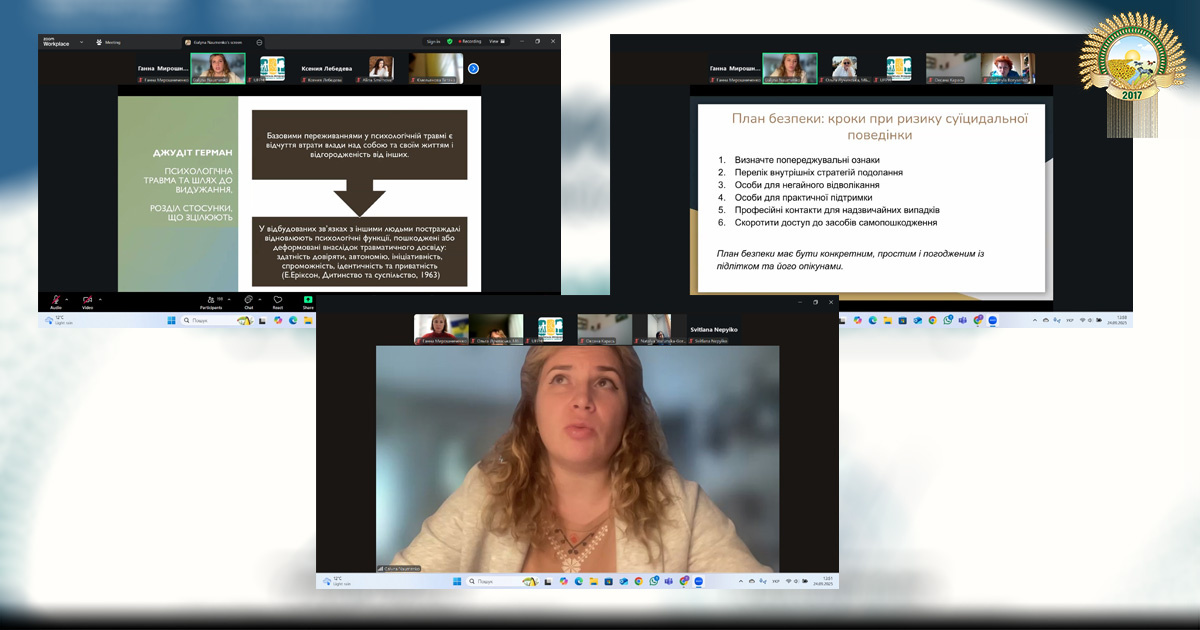Expand Video options caret in top-left Zoom
The height and width of the screenshot is (630, 1200).
coord(100,299)
